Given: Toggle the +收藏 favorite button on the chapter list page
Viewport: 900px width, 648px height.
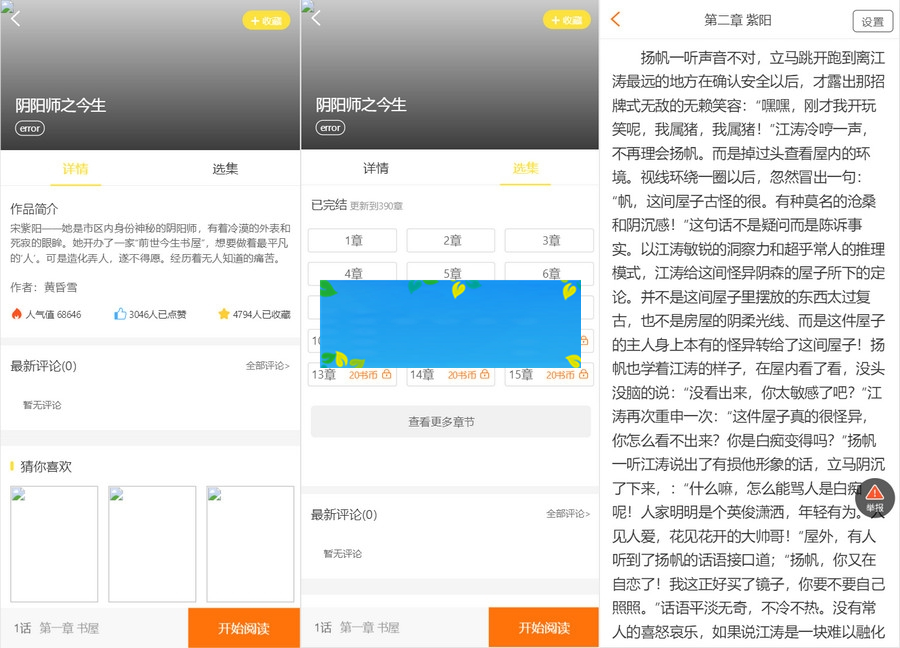Looking at the screenshot, I should tap(565, 20).
